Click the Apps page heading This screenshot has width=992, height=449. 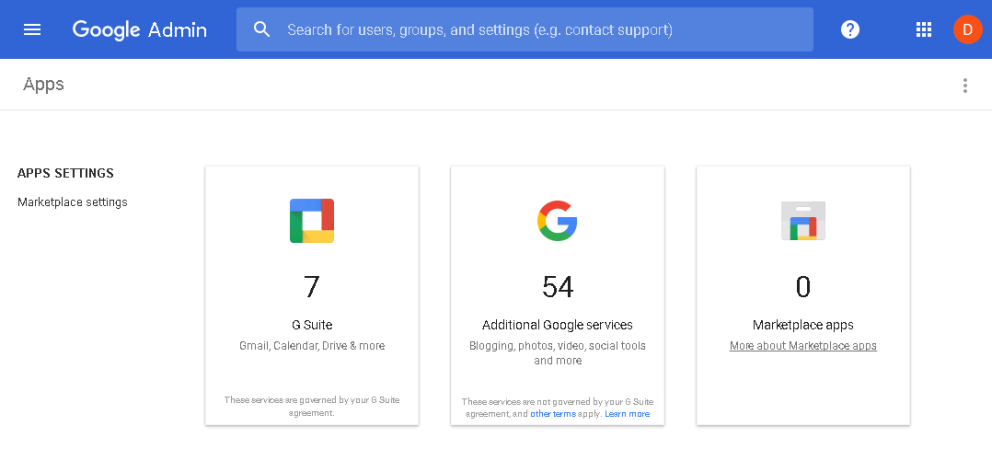pos(44,85)
